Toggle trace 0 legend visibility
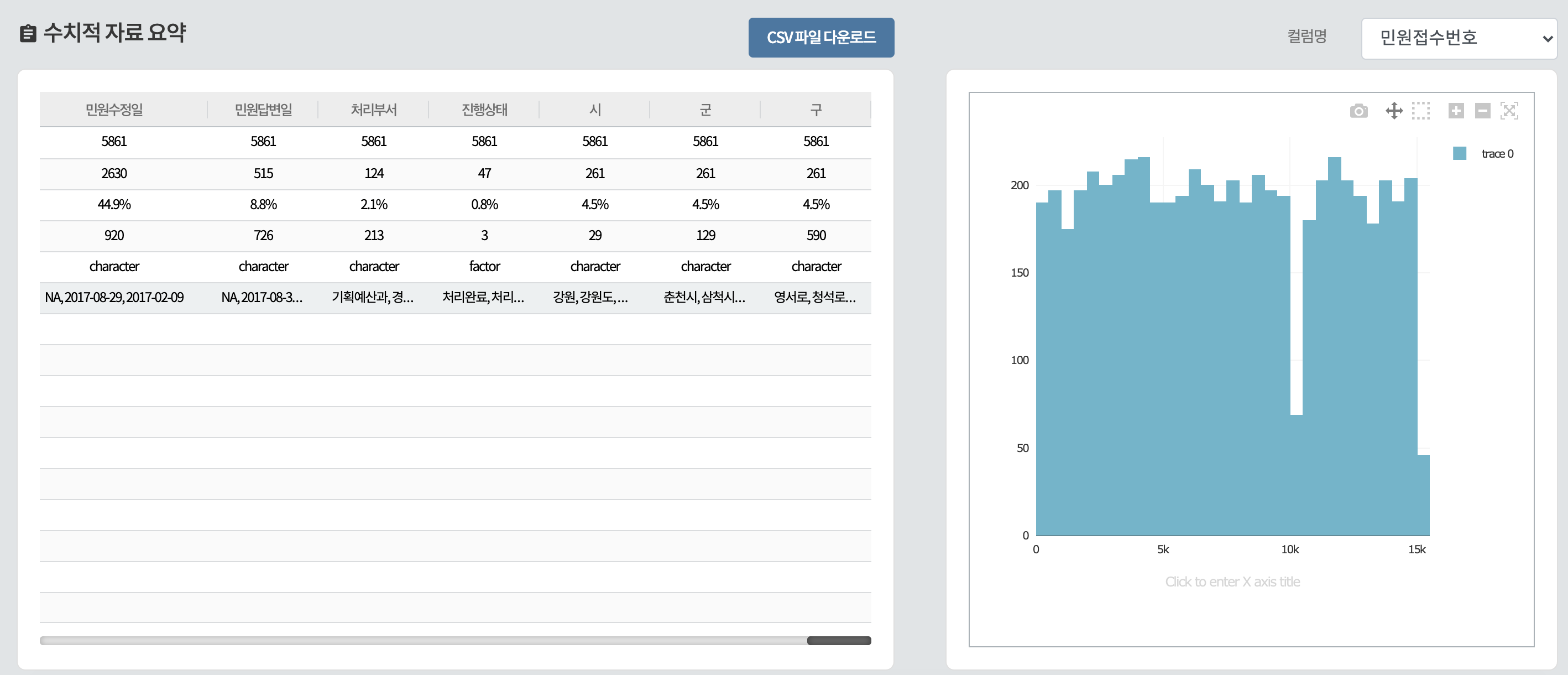This screenshot has height=675, width=1568. [1497, 153]
